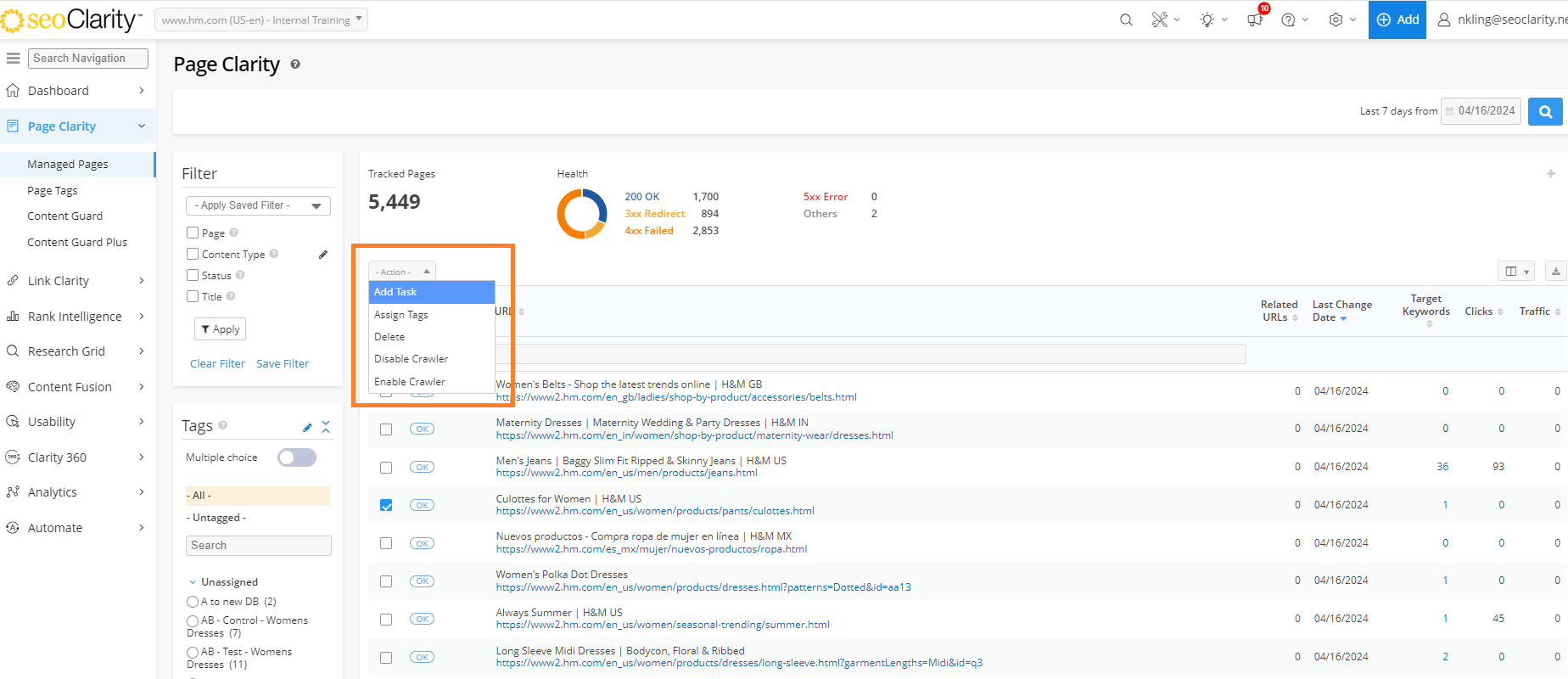The height and width of the screenshot is (679, 1568).
Task: Open the Apply Saved Filter dropdown
Action: [x=258, y=205]
